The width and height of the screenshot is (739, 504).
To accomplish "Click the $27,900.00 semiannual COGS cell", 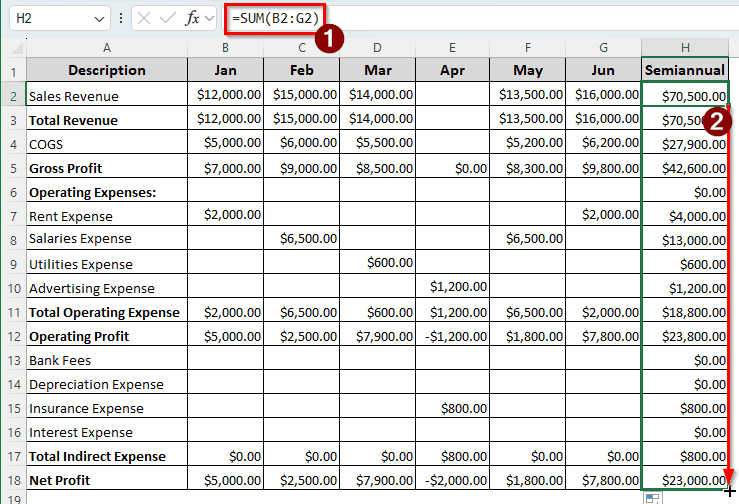I will [685, 142].
